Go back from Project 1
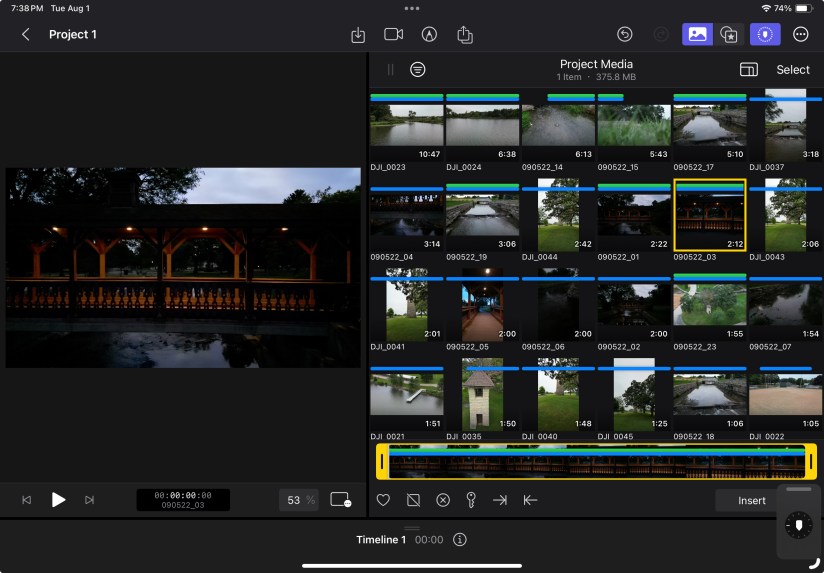Screen dimensions: 824x573 [26, 35]
